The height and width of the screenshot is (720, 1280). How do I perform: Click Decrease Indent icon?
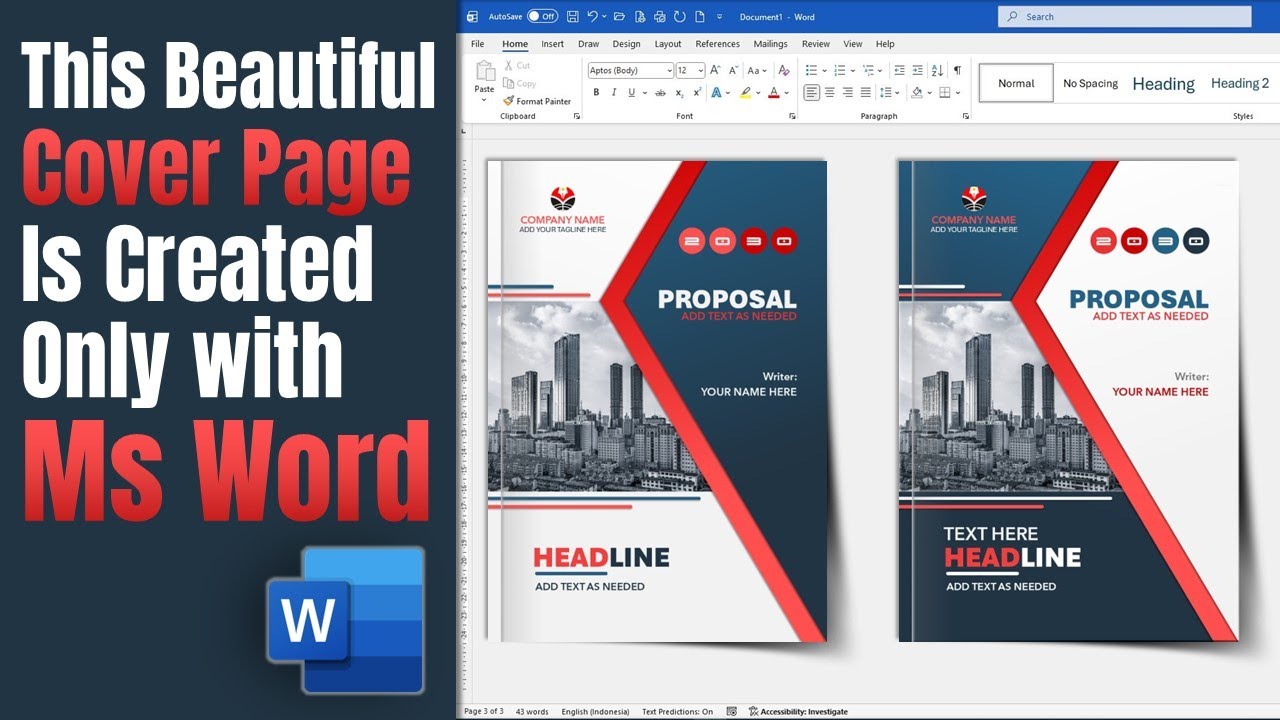pyautogui.click(x=899, y=70)
